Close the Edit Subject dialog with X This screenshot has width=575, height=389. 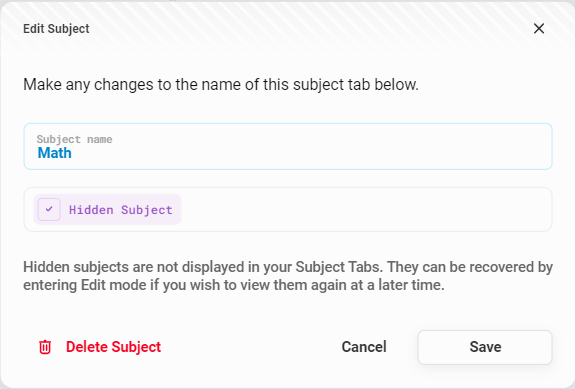[539, 28]
